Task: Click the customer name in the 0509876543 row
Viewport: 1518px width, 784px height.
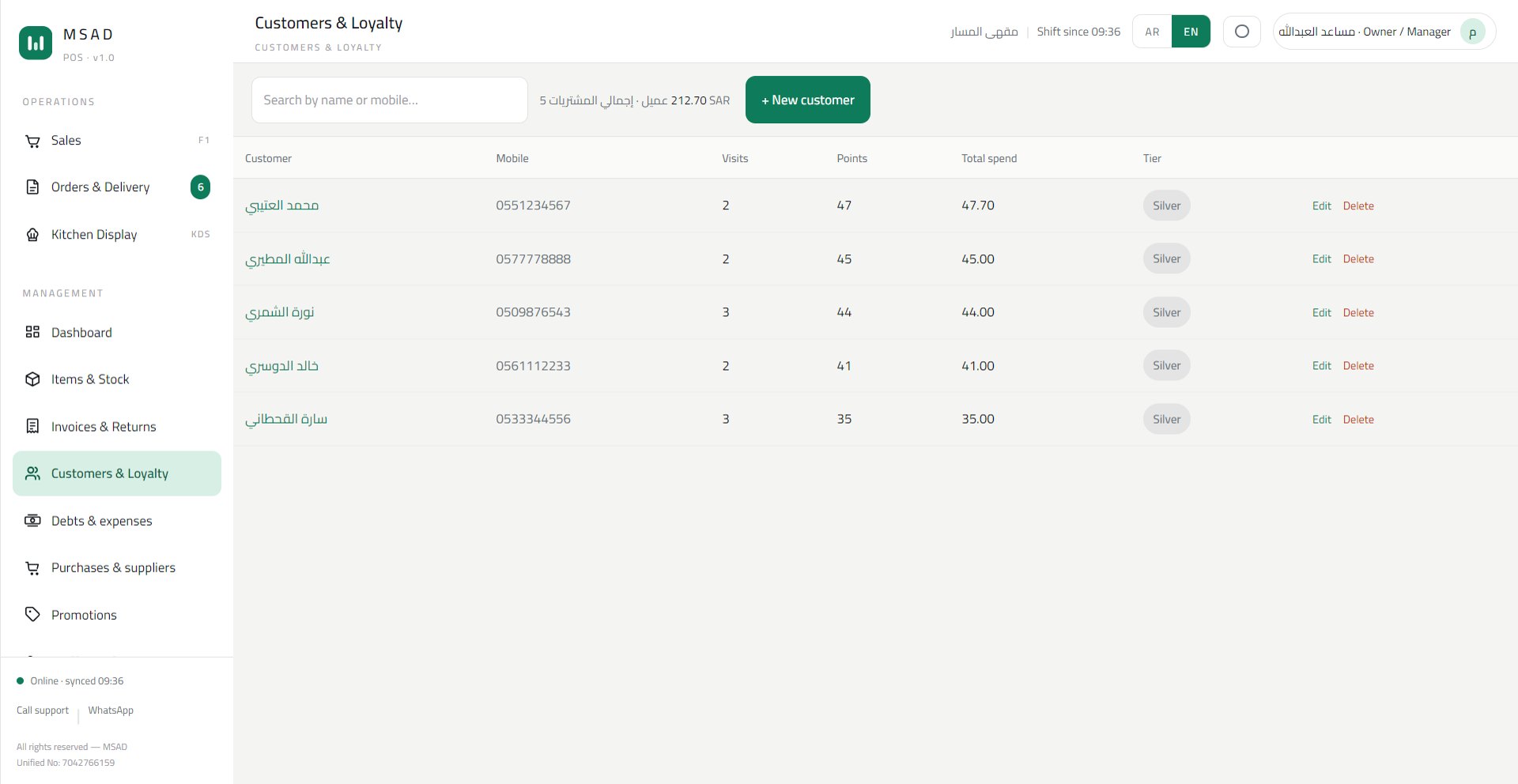Action: click(280, 312)
